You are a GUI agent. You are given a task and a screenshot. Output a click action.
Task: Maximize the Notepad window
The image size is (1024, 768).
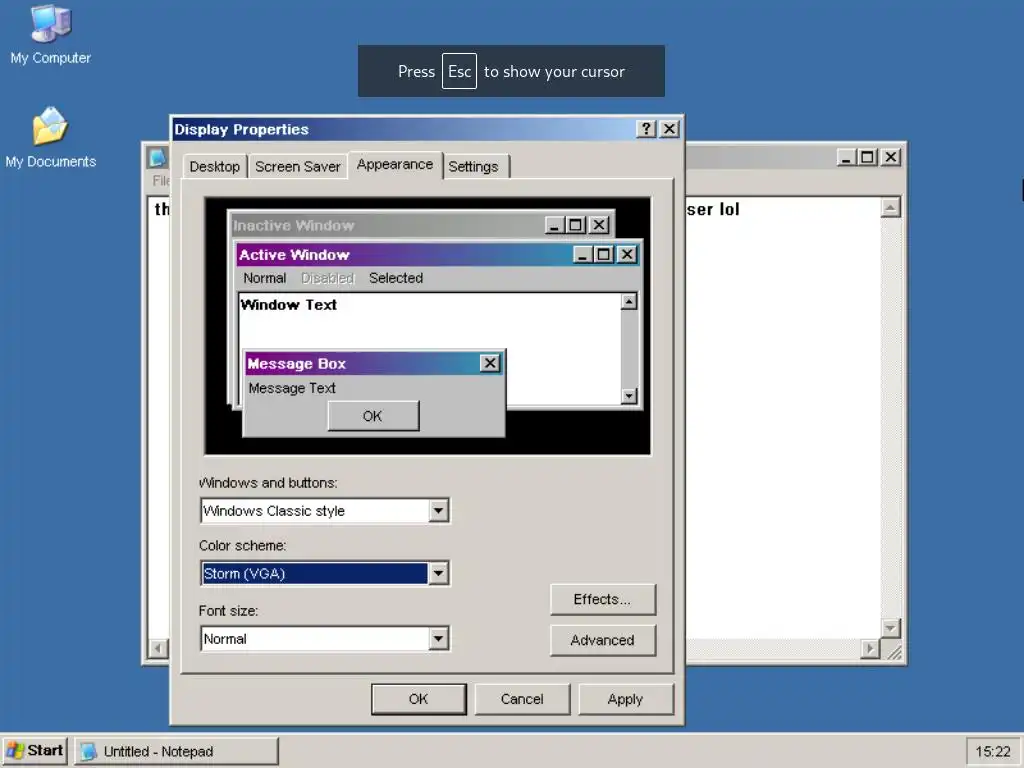(x=867, y=157)
